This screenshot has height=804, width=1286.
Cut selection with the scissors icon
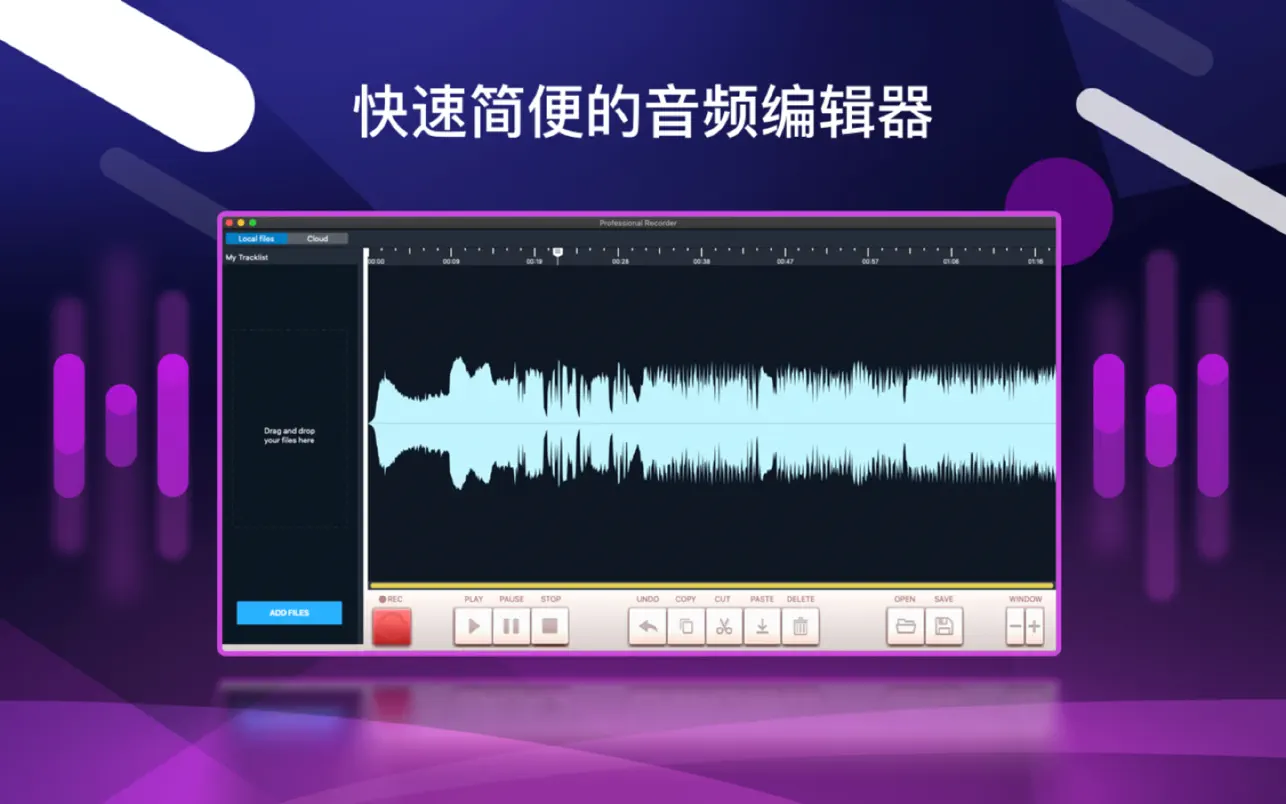pos(724,627)
